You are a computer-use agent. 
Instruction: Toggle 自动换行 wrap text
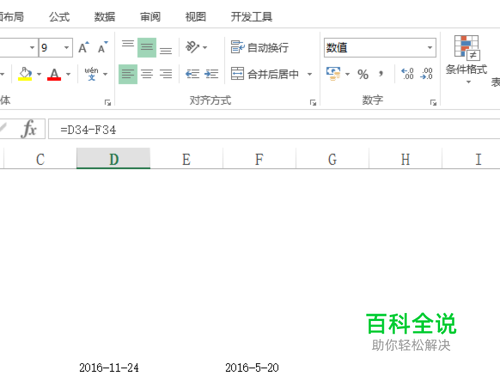pos(259,47)
